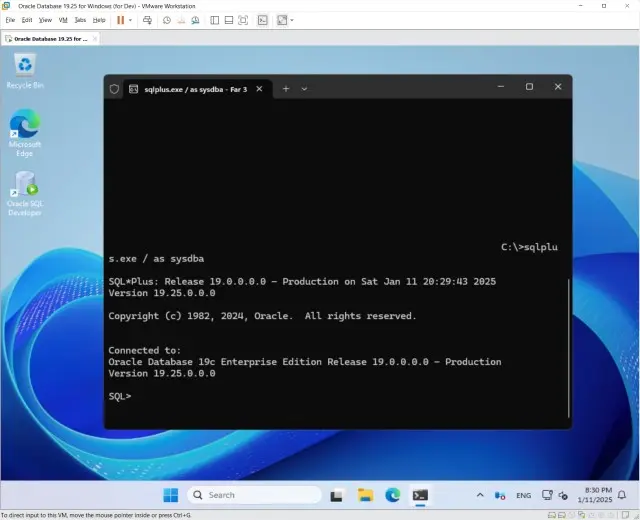Select the Oracle SQL Developer desktop shortcut
This screenshot has width=640, height=520.
(25, 194)
